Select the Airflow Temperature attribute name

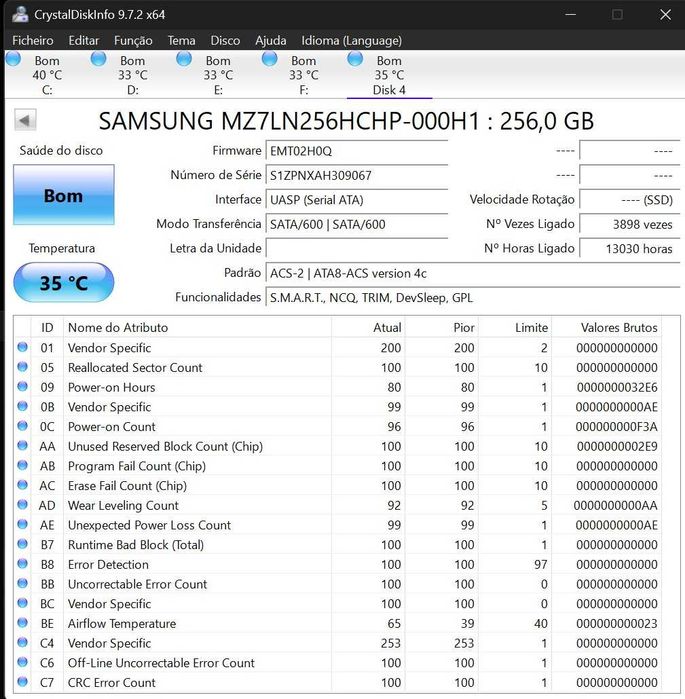tap(122, 623)
